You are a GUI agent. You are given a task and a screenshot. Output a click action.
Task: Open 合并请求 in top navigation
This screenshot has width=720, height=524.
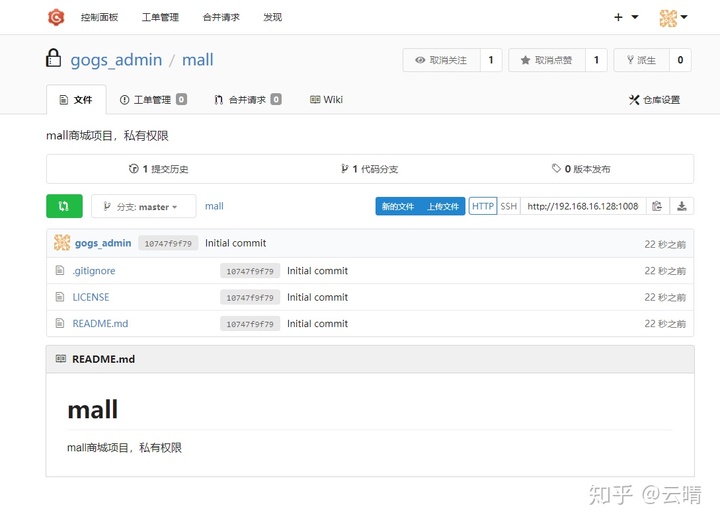tap(221, 17)
